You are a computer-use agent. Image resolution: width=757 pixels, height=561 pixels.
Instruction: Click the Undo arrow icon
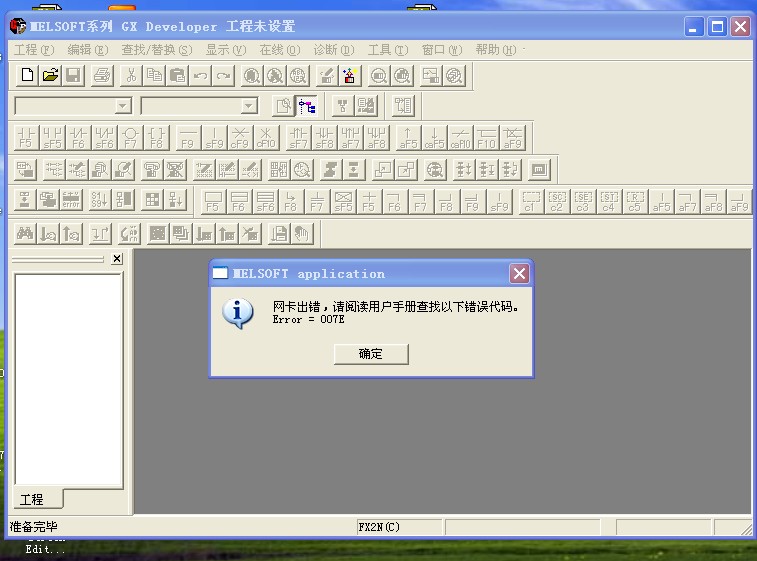[x=201, y=75]
